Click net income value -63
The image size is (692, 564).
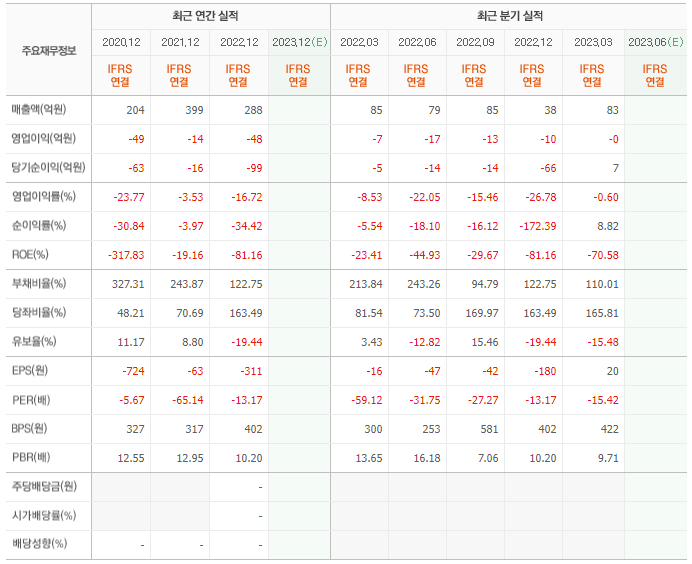136,168
